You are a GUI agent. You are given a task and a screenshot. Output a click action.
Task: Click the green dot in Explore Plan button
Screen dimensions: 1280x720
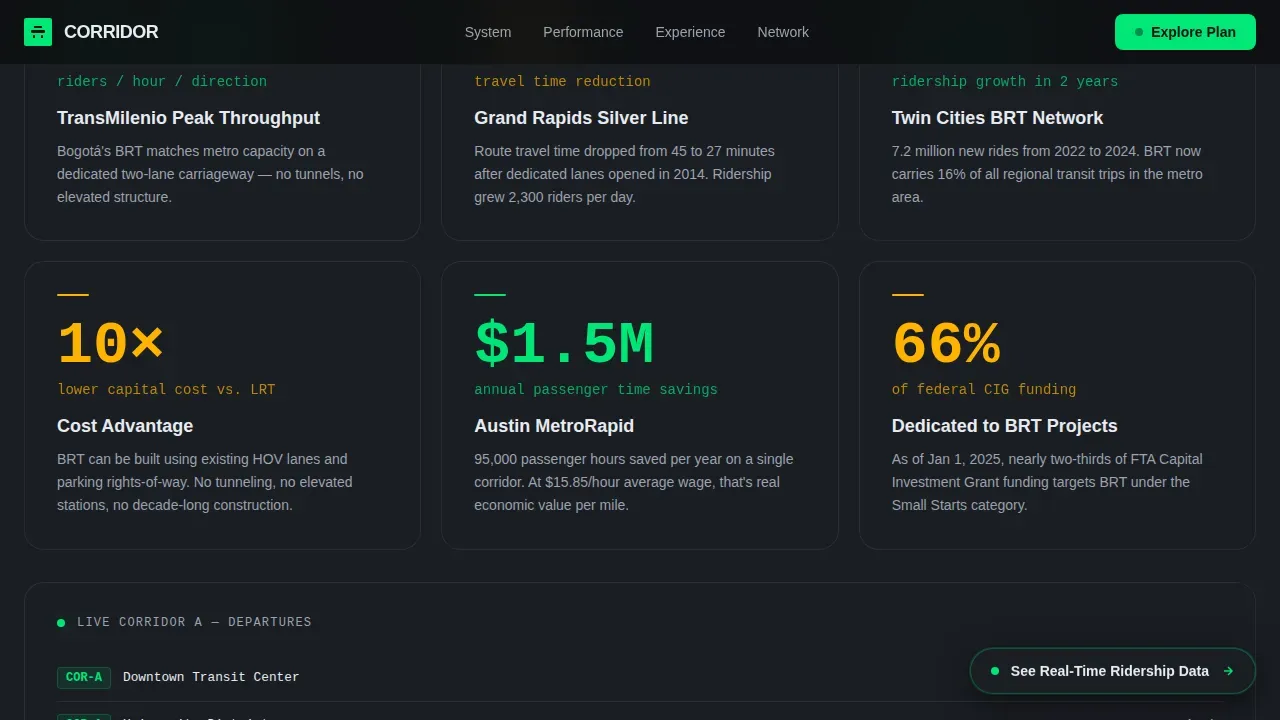[x=1139, y=32]
